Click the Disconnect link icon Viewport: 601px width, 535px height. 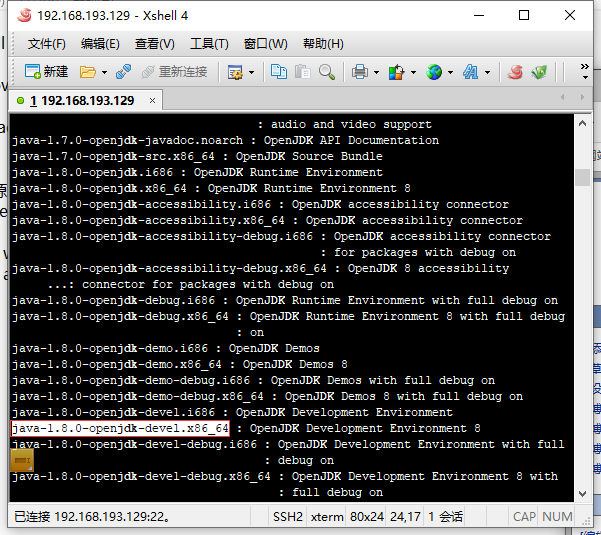pyautogui.click(x=123, y=72)
